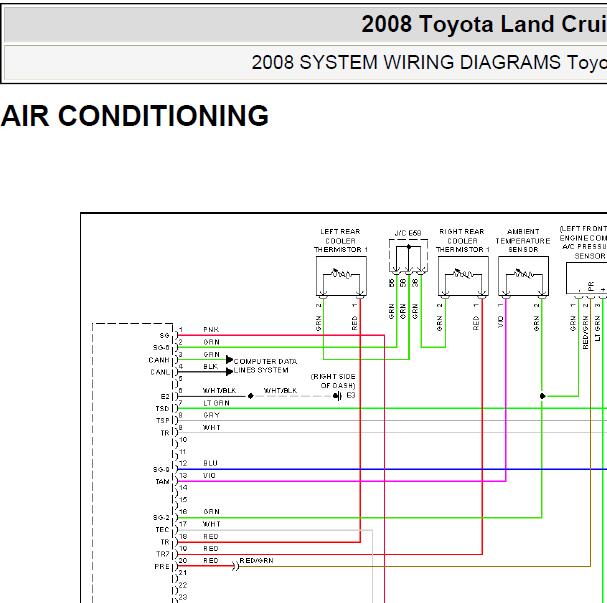Click the "VIO" wire label at pin 13
The image size is (607, 603).
(209, 475)
